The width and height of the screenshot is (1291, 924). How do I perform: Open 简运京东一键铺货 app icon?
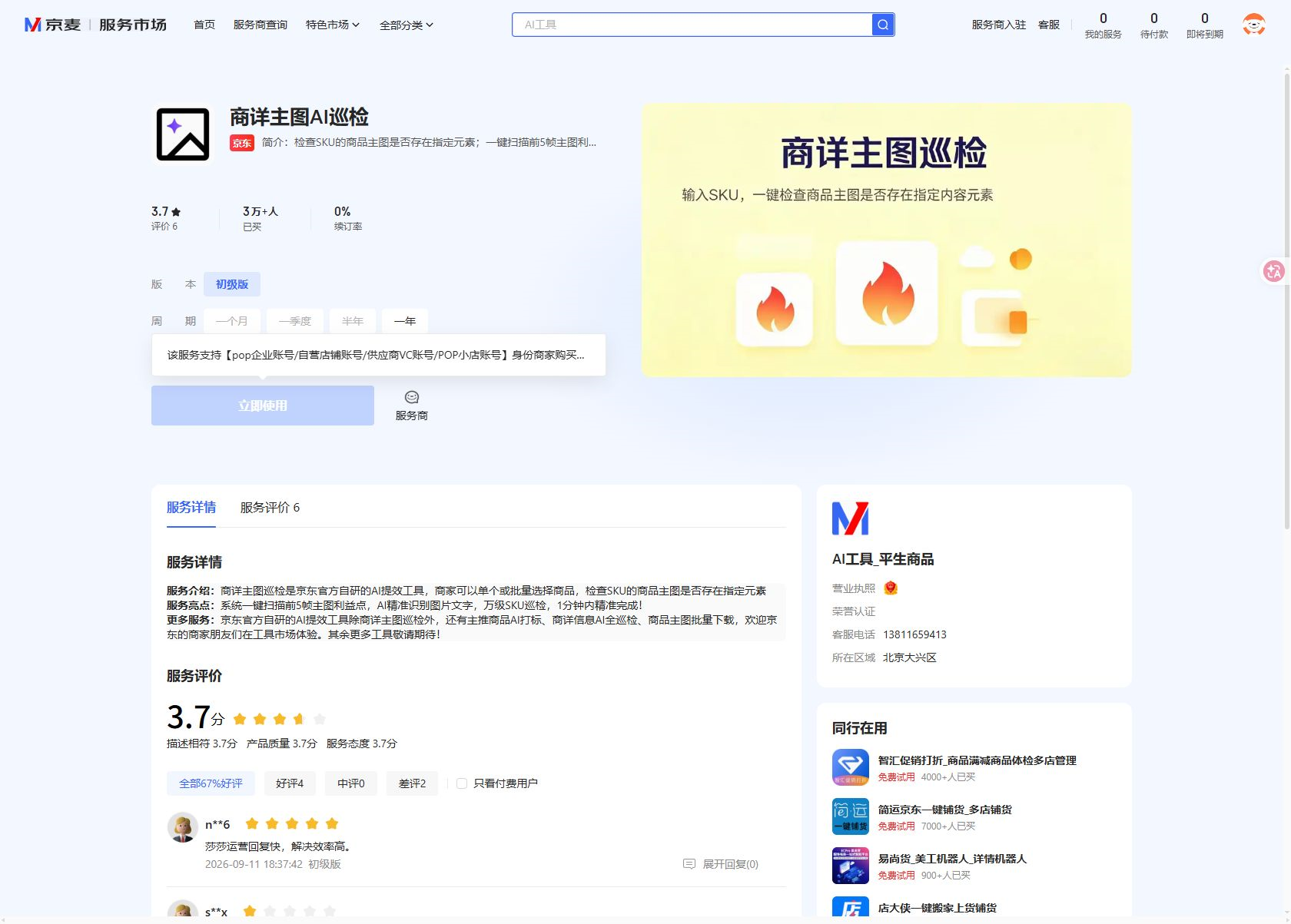[x=851, y=816]
